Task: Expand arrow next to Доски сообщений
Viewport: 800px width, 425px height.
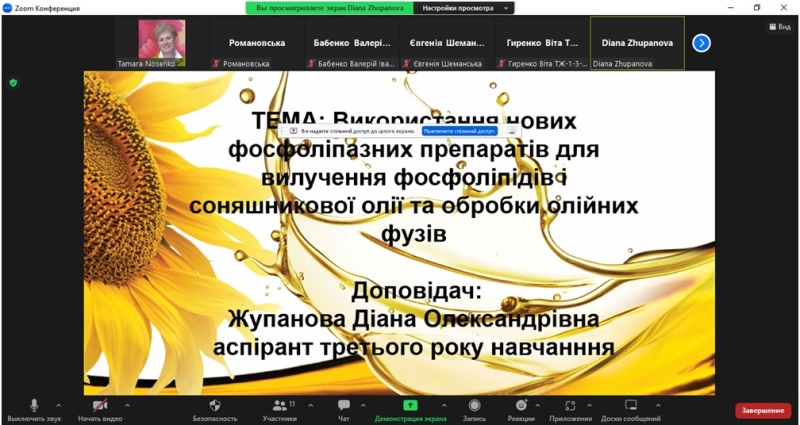Action: point(658,406)
